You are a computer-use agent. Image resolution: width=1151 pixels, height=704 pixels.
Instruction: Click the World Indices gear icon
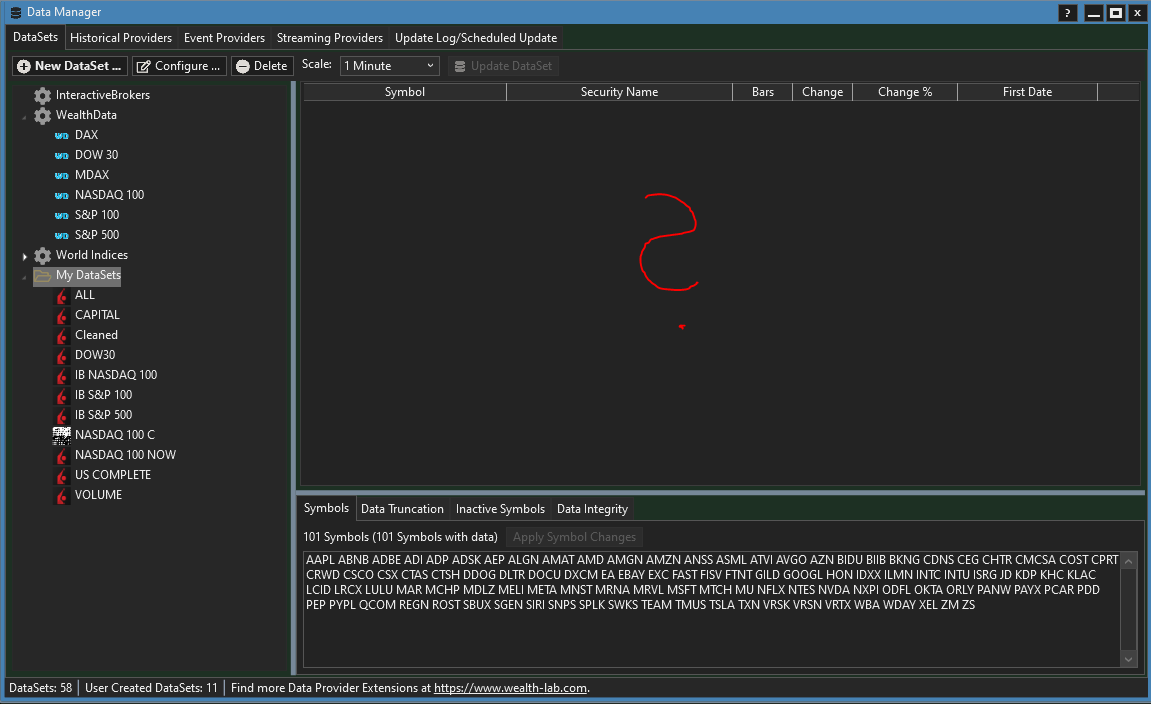coord(43,255)
